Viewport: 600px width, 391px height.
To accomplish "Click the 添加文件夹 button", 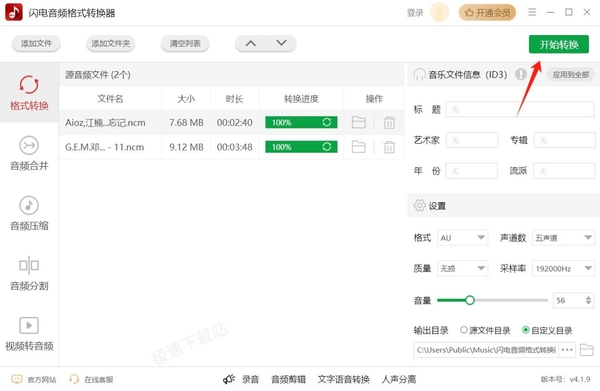I will [111, 44].
